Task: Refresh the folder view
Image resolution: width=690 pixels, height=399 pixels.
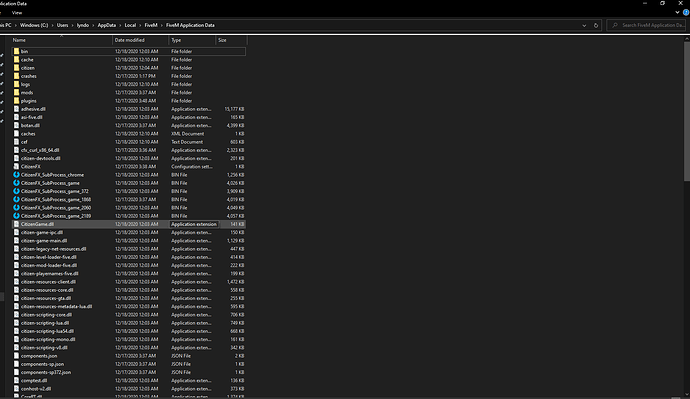Action: 596,26
